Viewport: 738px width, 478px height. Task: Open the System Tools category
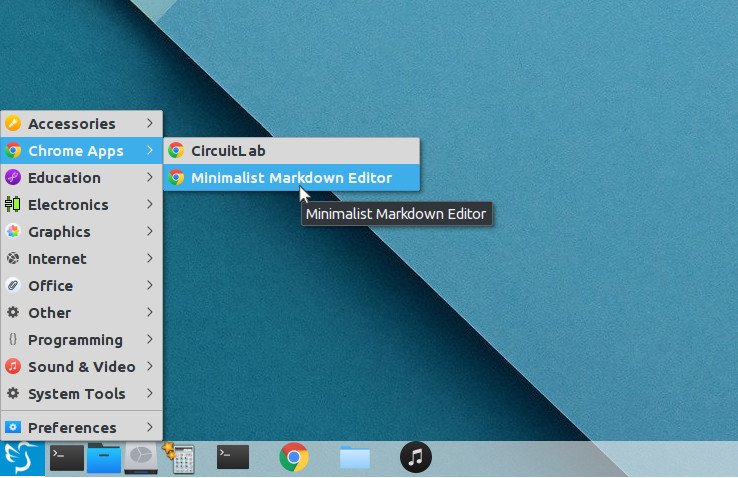[x=81, y=393]
